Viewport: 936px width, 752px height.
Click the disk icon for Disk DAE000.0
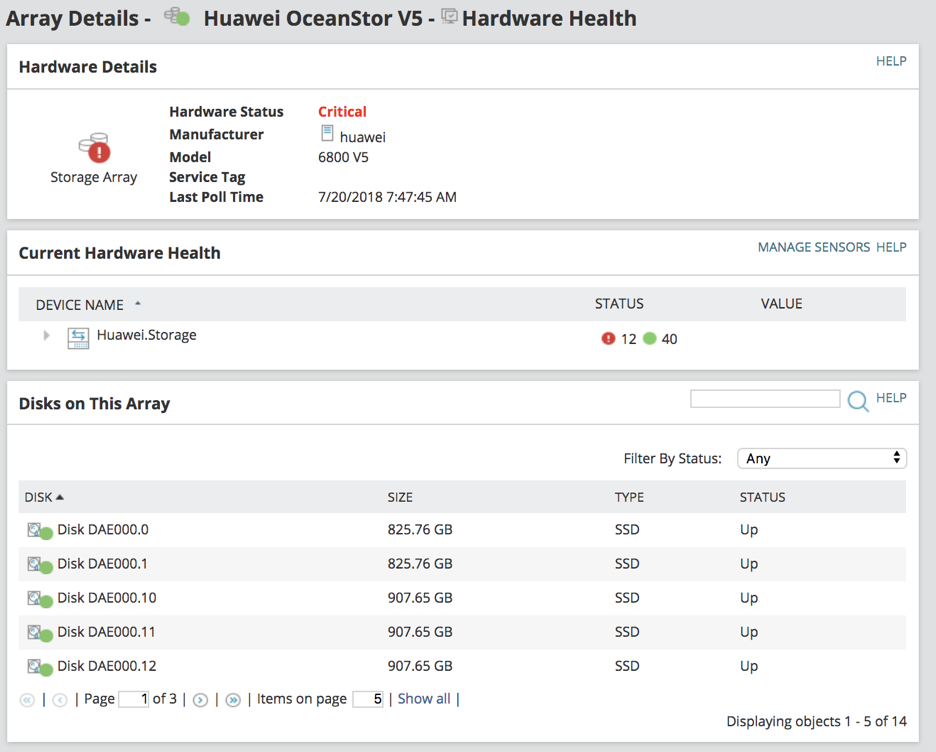click(x=40, y=531)
